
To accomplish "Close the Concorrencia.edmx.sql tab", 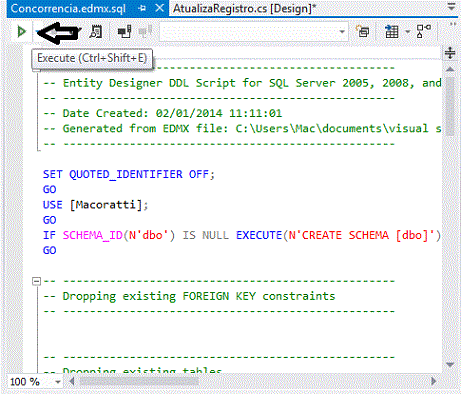I will pyautogui.click(x=160, y=8).
